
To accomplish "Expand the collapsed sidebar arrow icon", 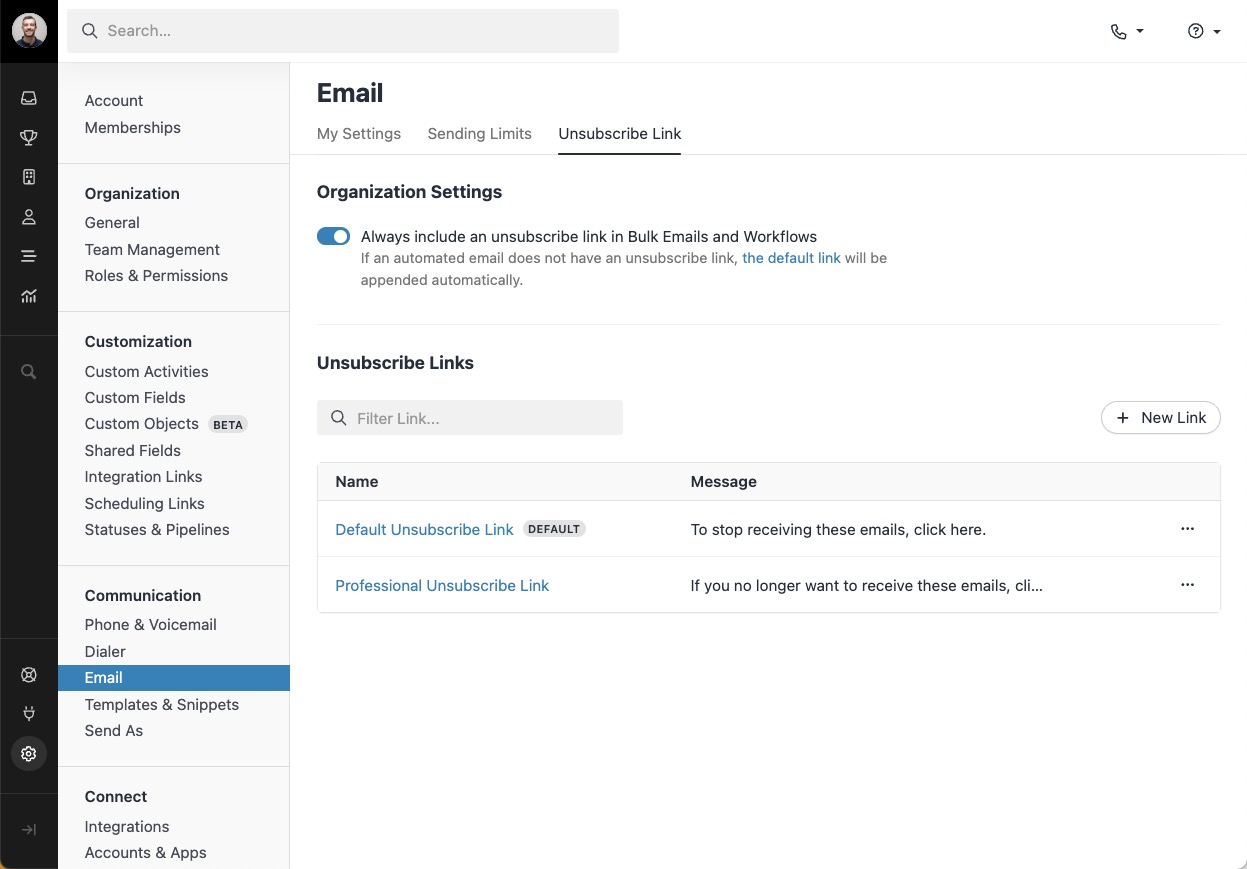I will pyautogui.click(x=29, y=830).
